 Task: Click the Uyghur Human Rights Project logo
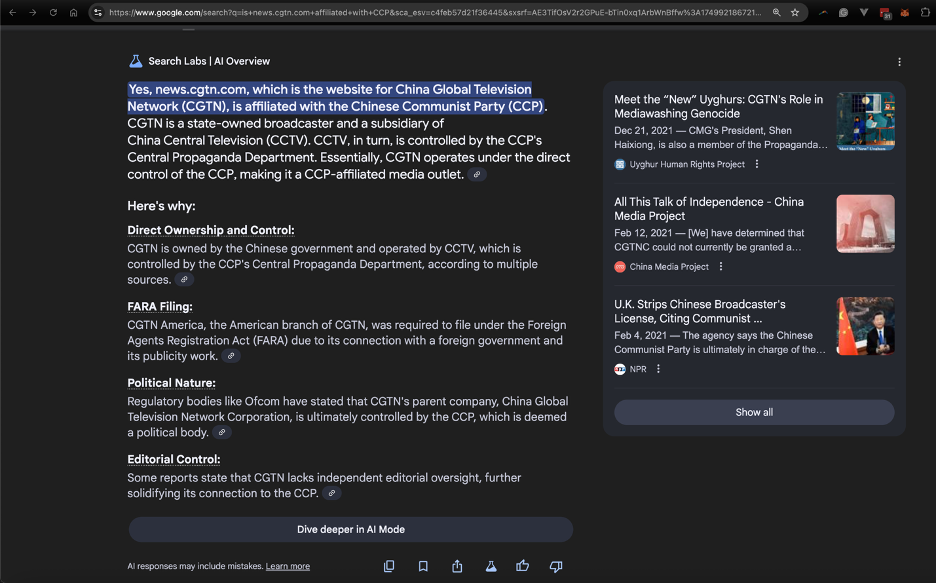pyautogui.click(x=620, y=164)
